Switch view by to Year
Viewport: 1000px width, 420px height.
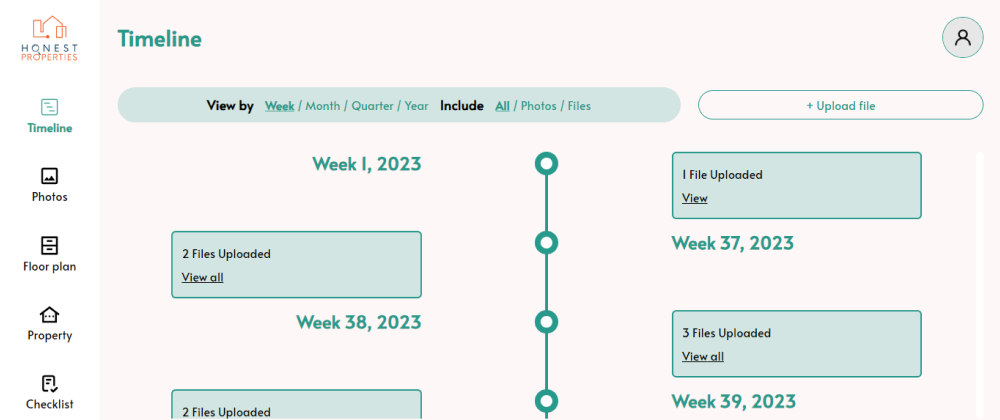point(416,106)
